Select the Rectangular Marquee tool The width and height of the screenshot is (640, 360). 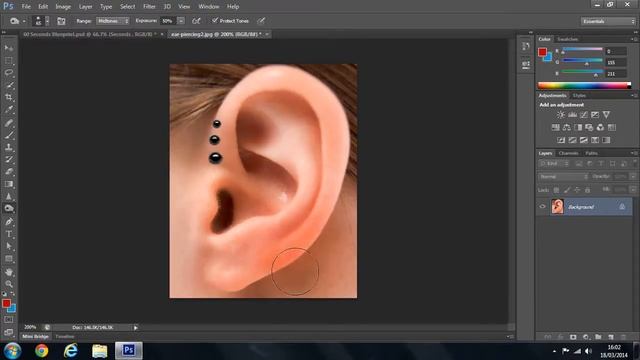coord(9,61)
